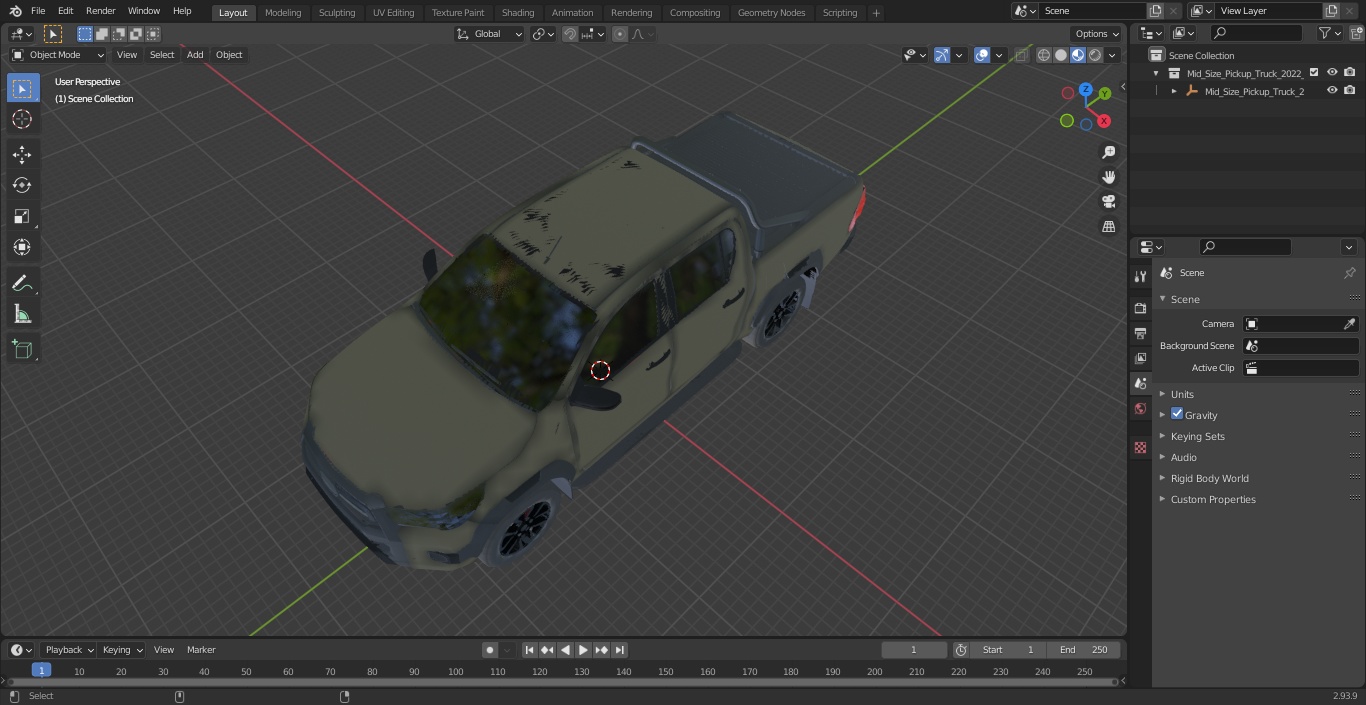The height and width of the screenshot is (705, 1366).
Task: Toggle the Gravity checkbox
Action: pyautogui.click(x=1177, y=414)
